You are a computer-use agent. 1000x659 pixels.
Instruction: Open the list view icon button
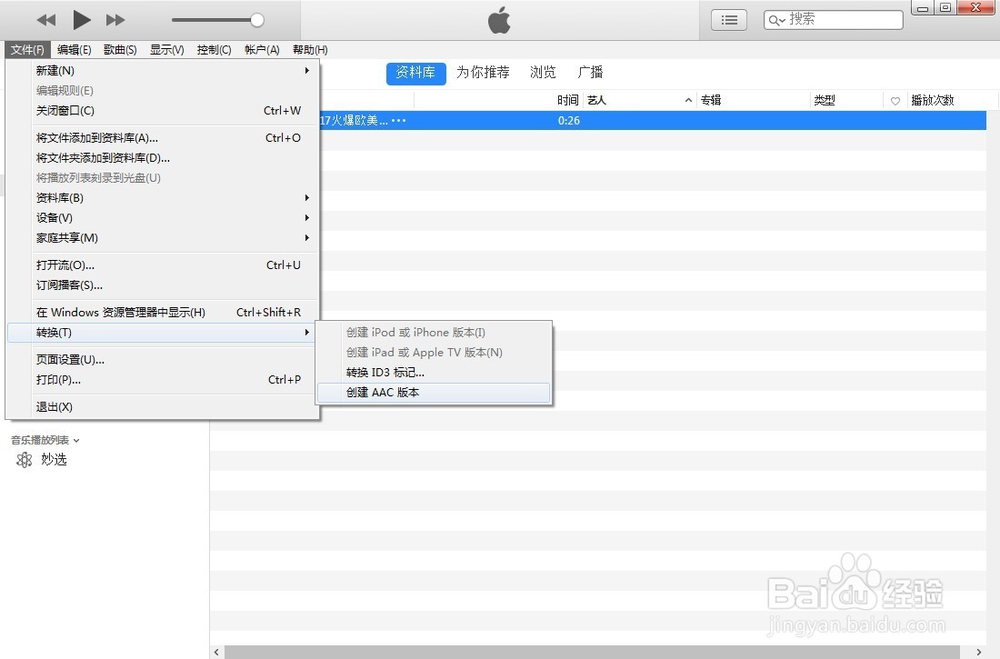pyautogui.click(x=729, y=20)
